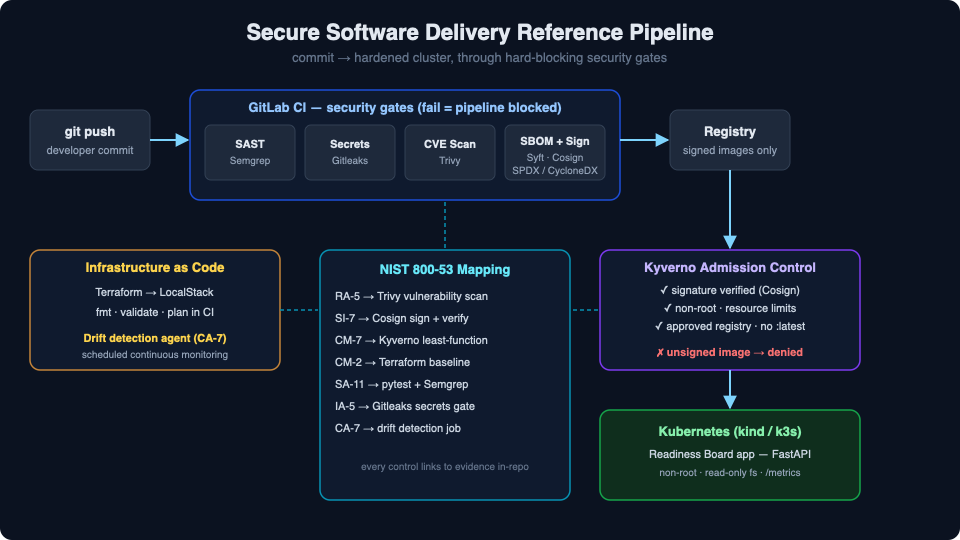Click 'Drift detection agent (CA-7)' text
This screenshot has width=960, height=540.
tap(155, 338)
